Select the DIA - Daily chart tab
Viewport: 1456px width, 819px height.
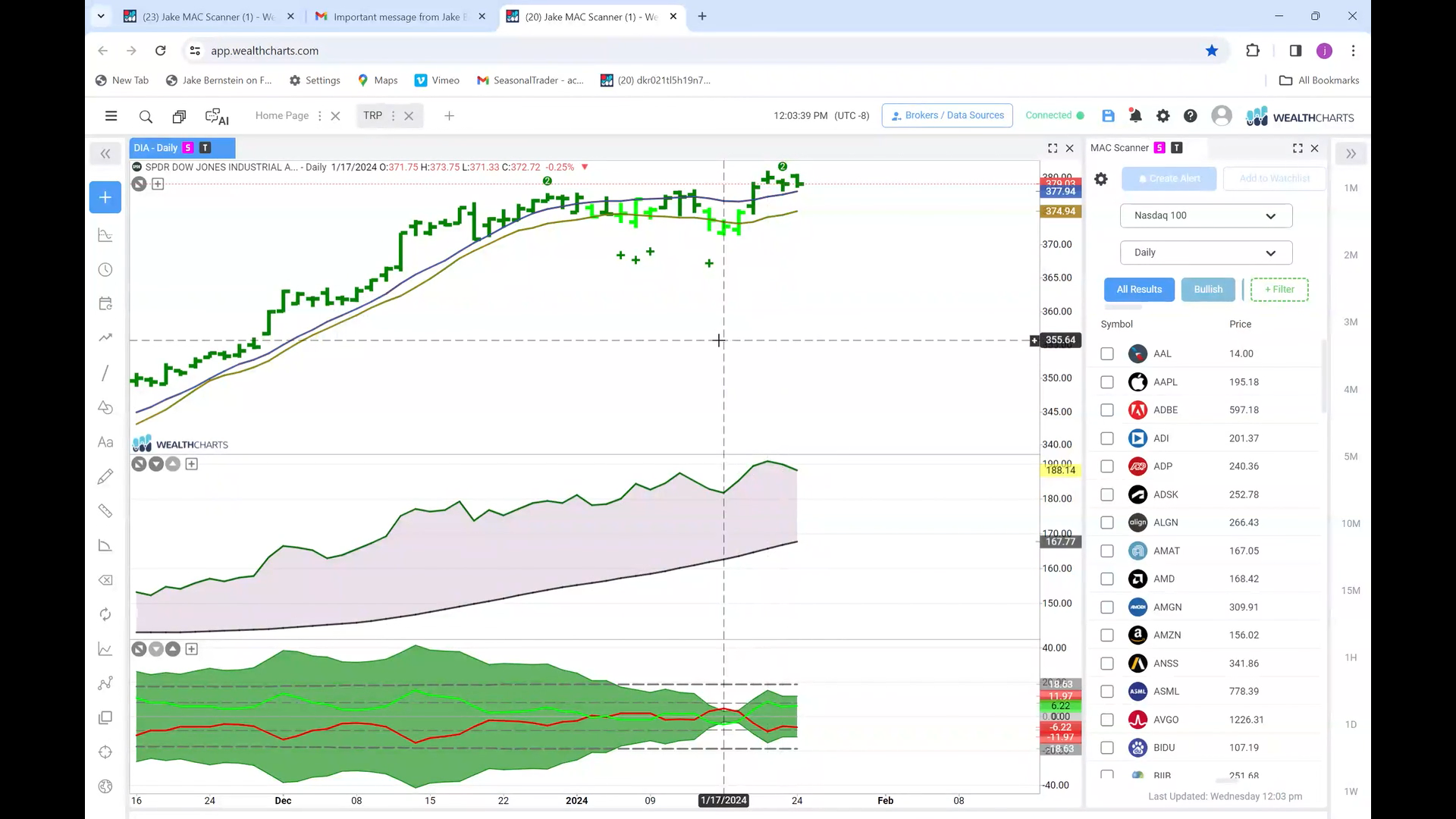pos(182,148)
